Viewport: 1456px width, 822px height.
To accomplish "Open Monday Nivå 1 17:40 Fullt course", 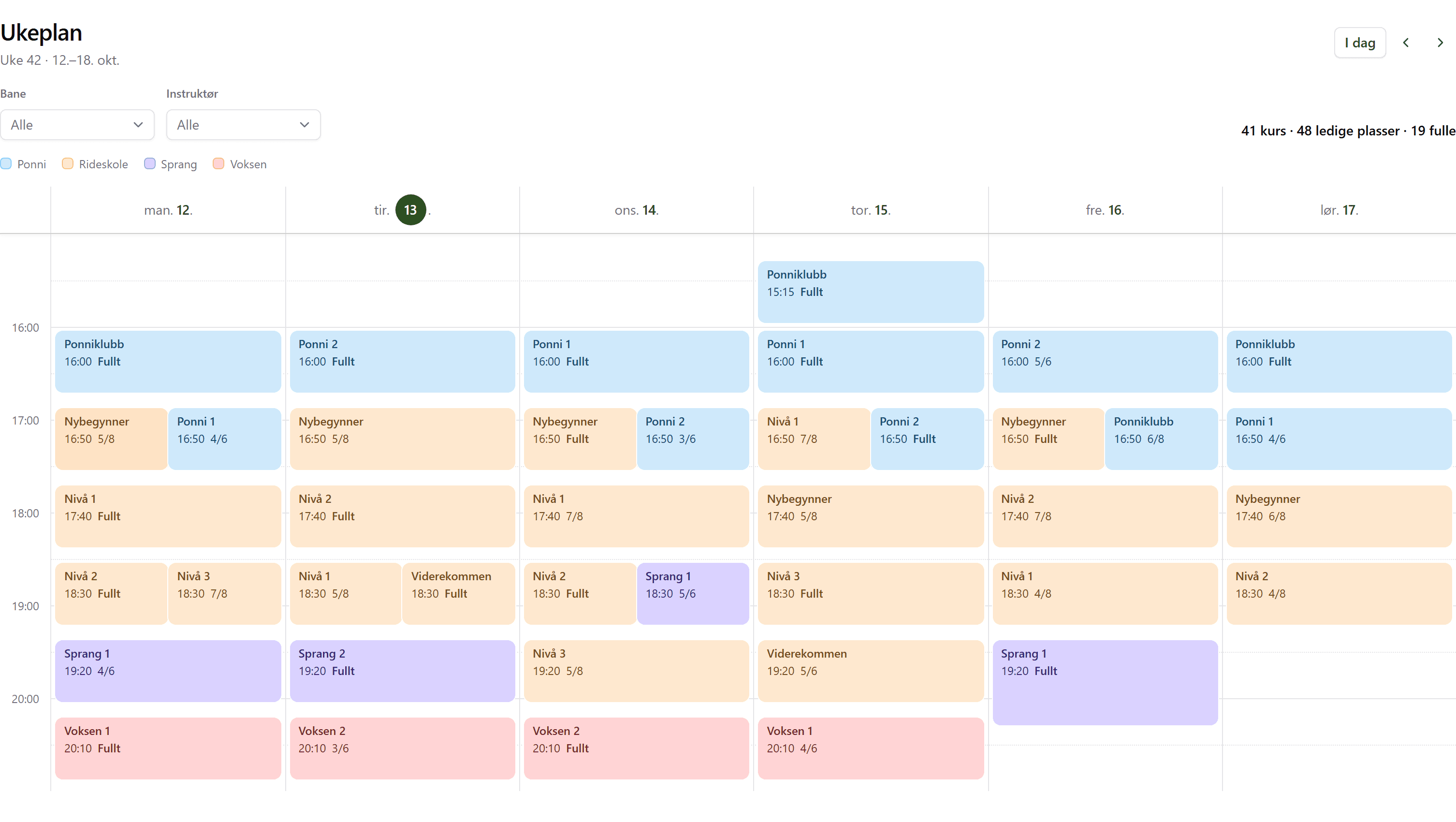I will pos(168,516).
